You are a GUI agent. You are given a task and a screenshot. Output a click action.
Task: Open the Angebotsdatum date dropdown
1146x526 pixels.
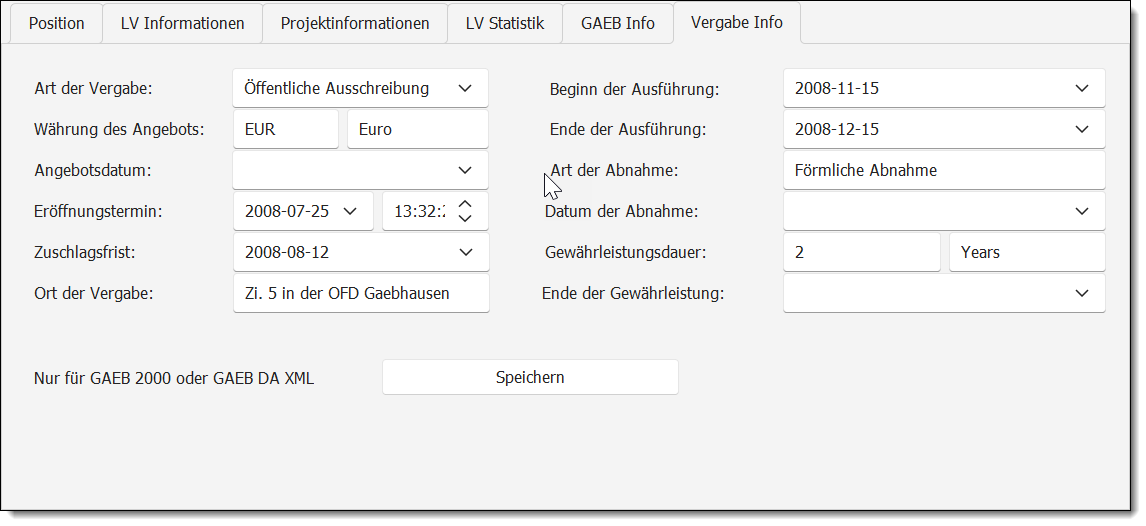pyautogui.click(x=465, y=170)
